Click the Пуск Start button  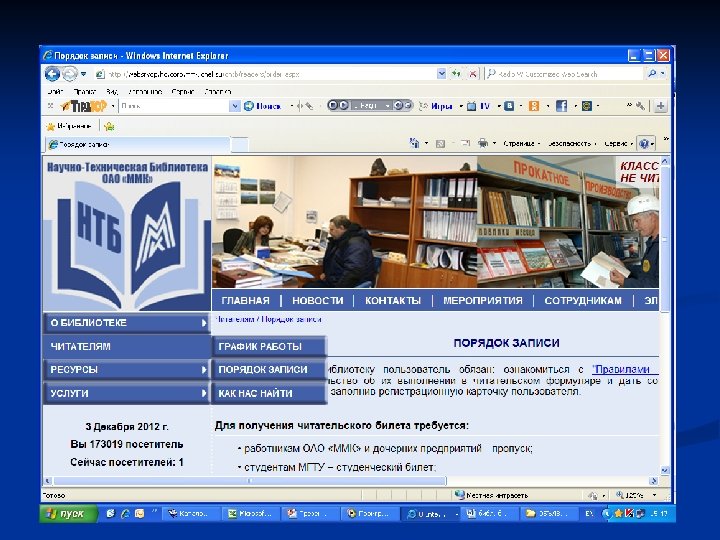(x=69, y=513)
